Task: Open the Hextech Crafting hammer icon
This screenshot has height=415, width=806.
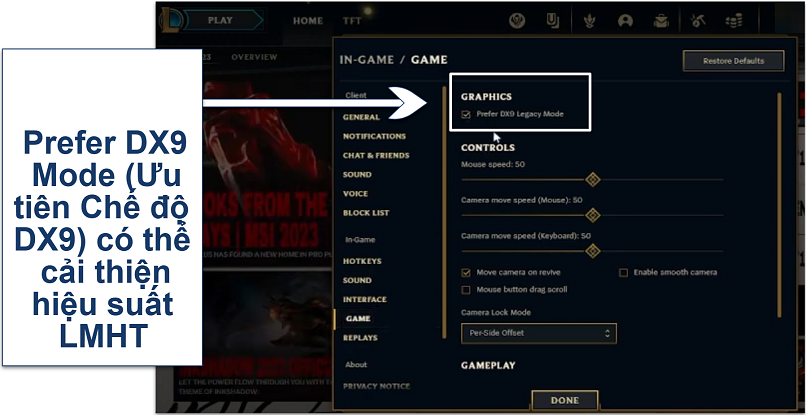Action: pyautogui.click(x=698, y=21)
